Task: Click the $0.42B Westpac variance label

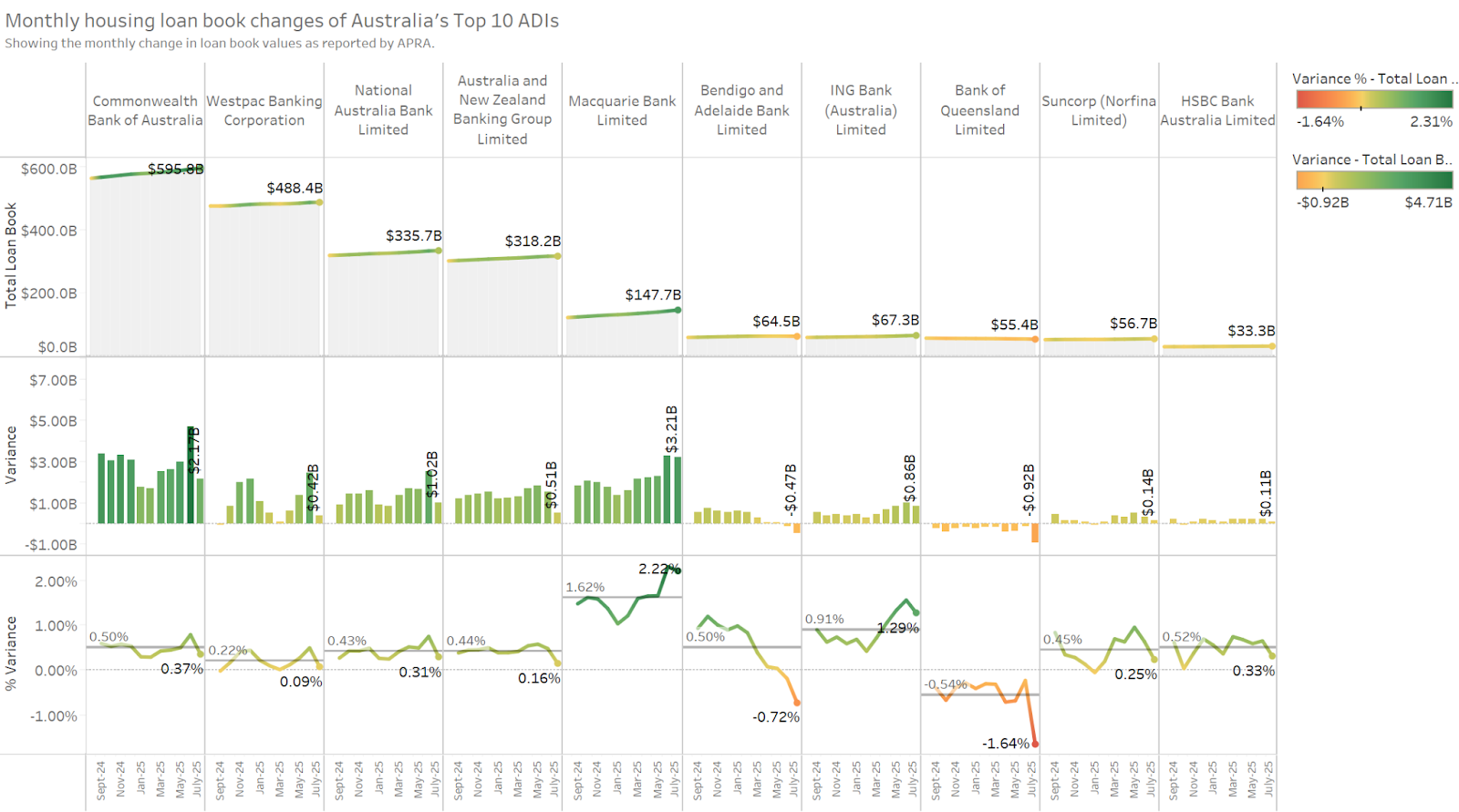Action: click(313, 488)
